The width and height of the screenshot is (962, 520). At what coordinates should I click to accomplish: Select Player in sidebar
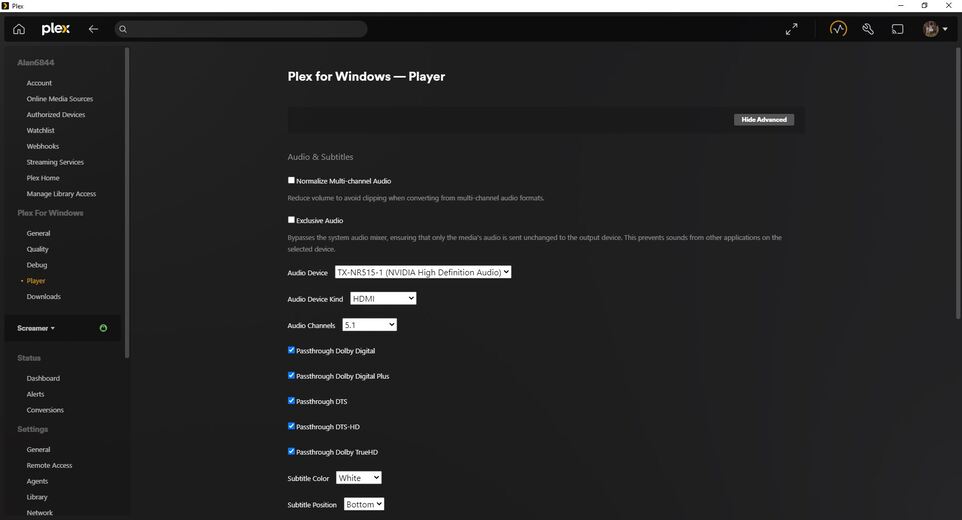coord(36,281)
